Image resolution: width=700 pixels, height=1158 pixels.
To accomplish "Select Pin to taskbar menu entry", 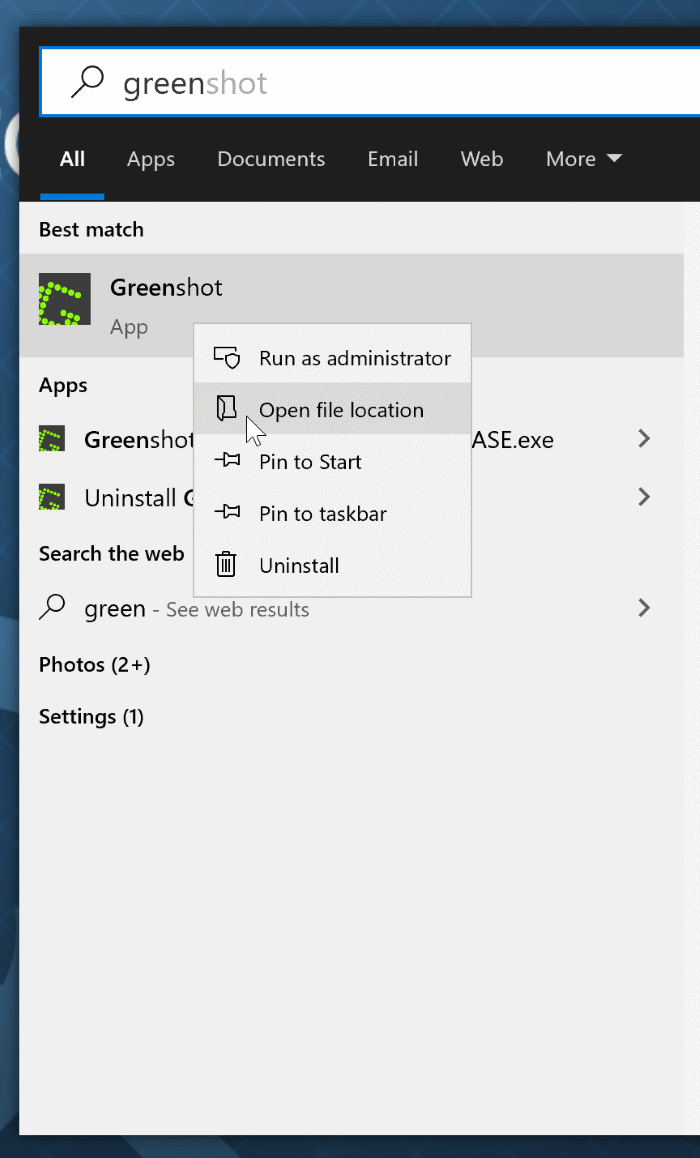I will tap(332, 513).
